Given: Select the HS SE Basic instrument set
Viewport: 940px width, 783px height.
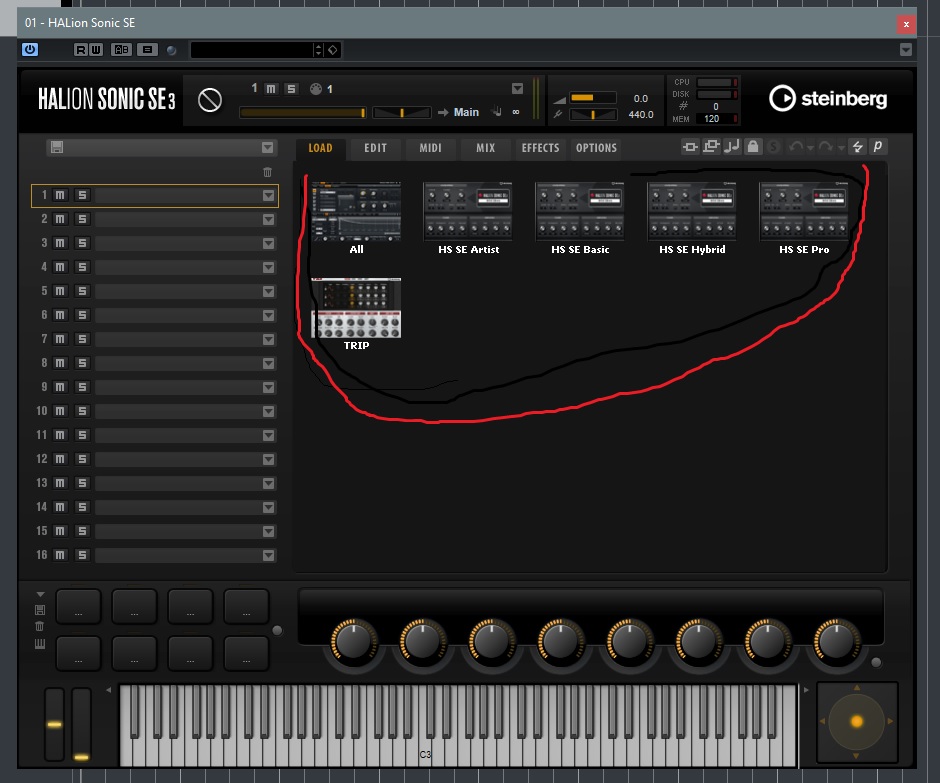Looking at the screenshot, I should point(580,212).
